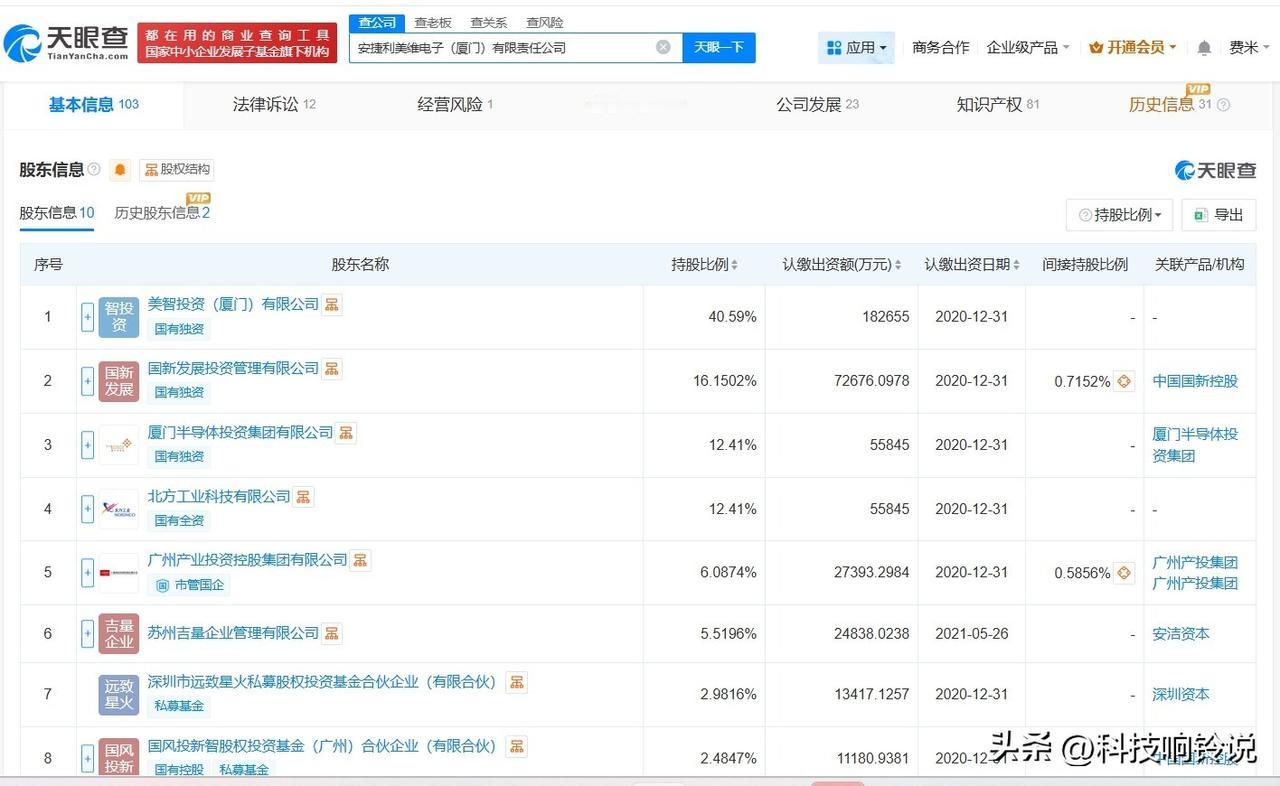Open equity structure icon beside 广州产业投资控股集团有限公司
This screenshot has height=786, width=1280.
360,560
